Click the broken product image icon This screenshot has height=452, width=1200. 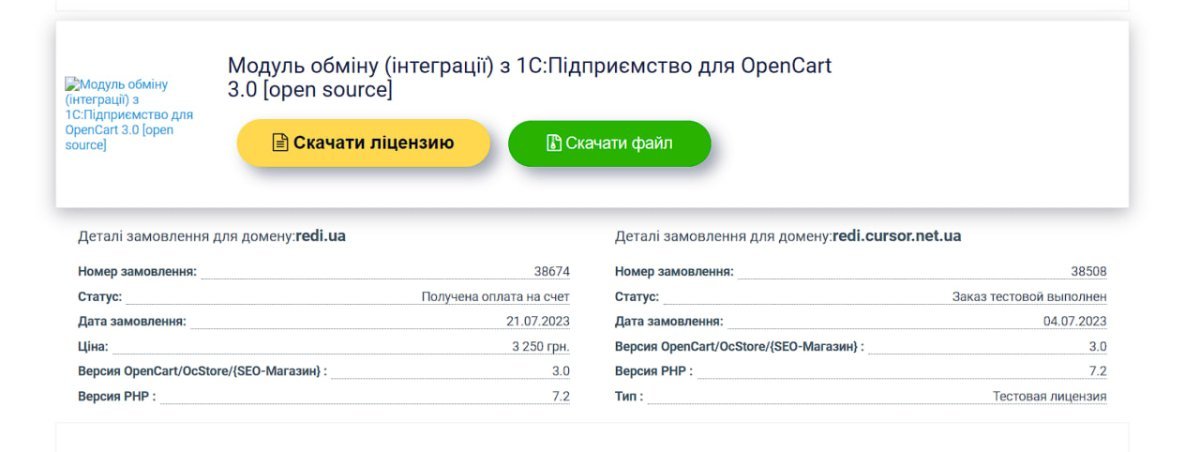pos(71,85)
